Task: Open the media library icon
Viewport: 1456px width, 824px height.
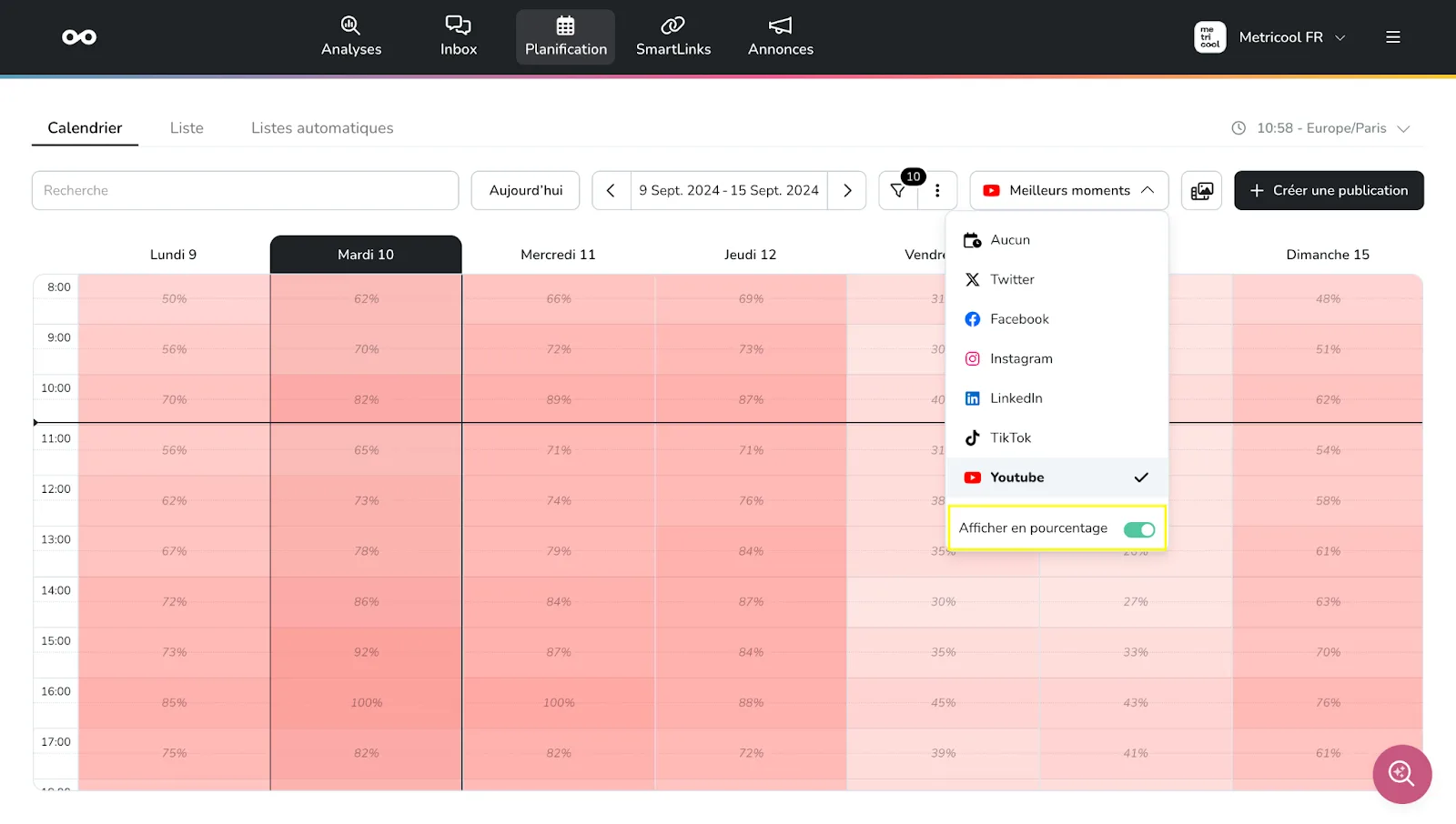Action: pos(1201,191)
